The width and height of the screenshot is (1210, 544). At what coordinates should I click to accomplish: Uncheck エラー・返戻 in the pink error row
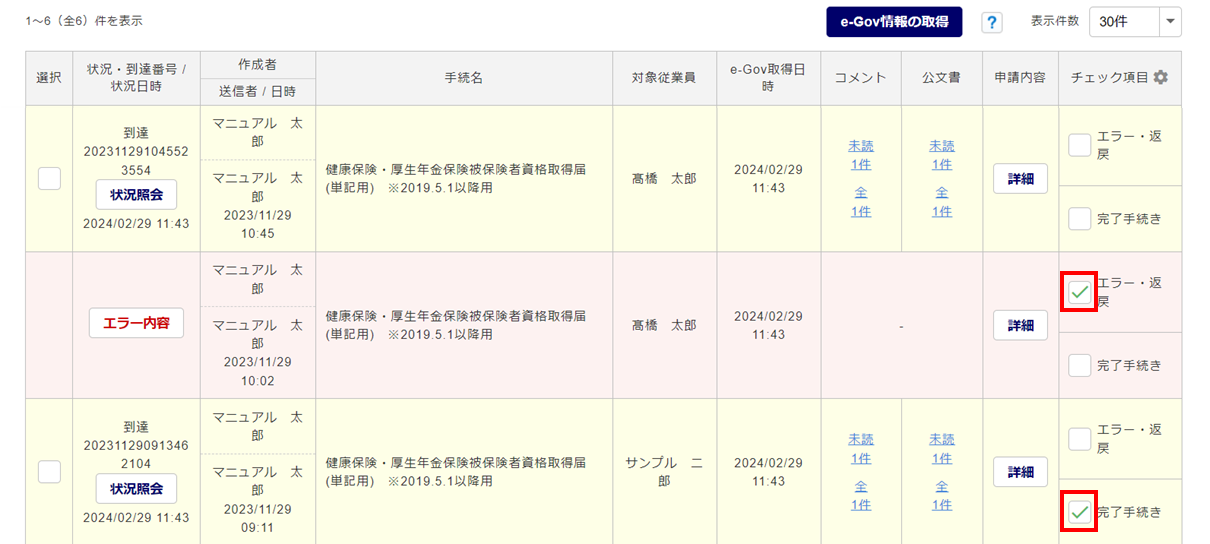(x=1080, y=292)
